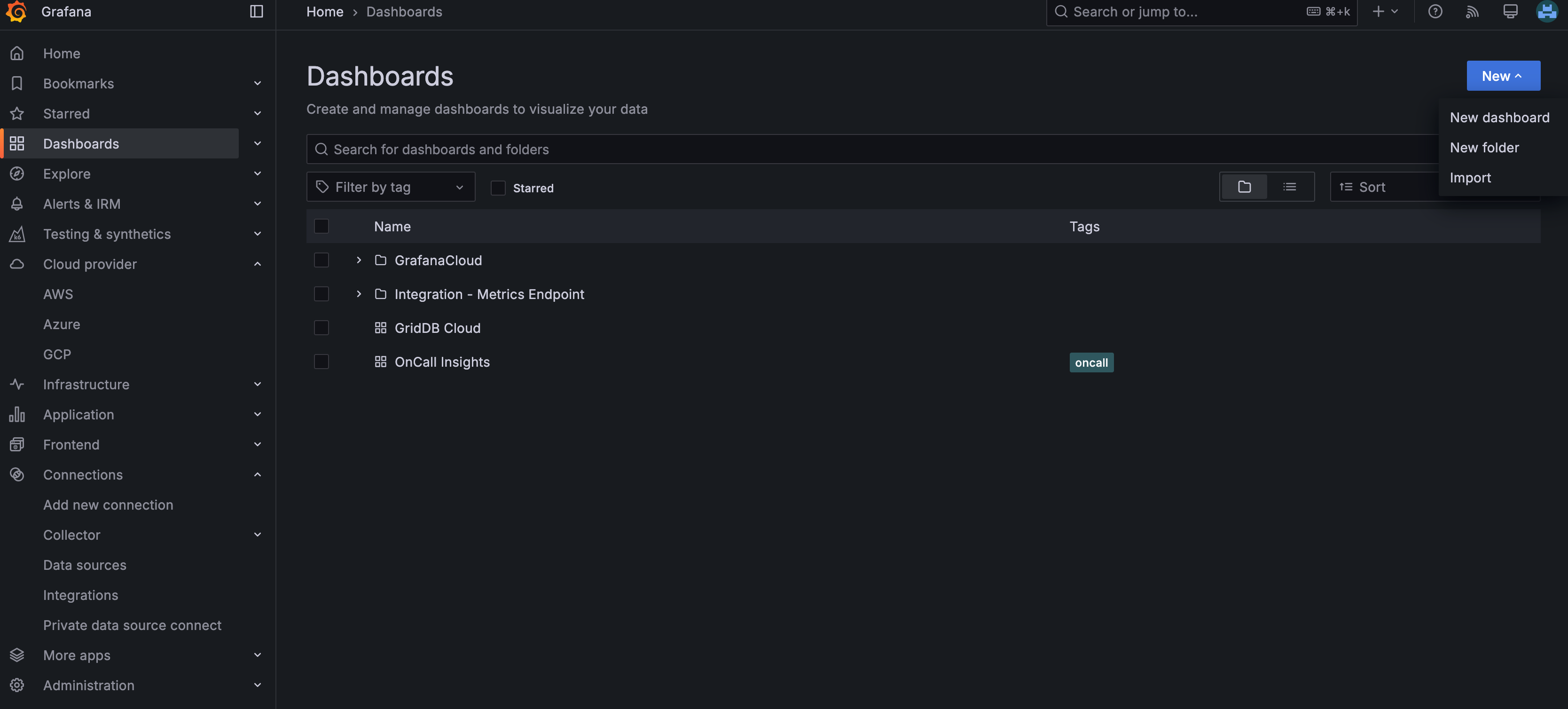Select all with the header checkbox
Viewport: 1568px width, 709px height.
321,227
